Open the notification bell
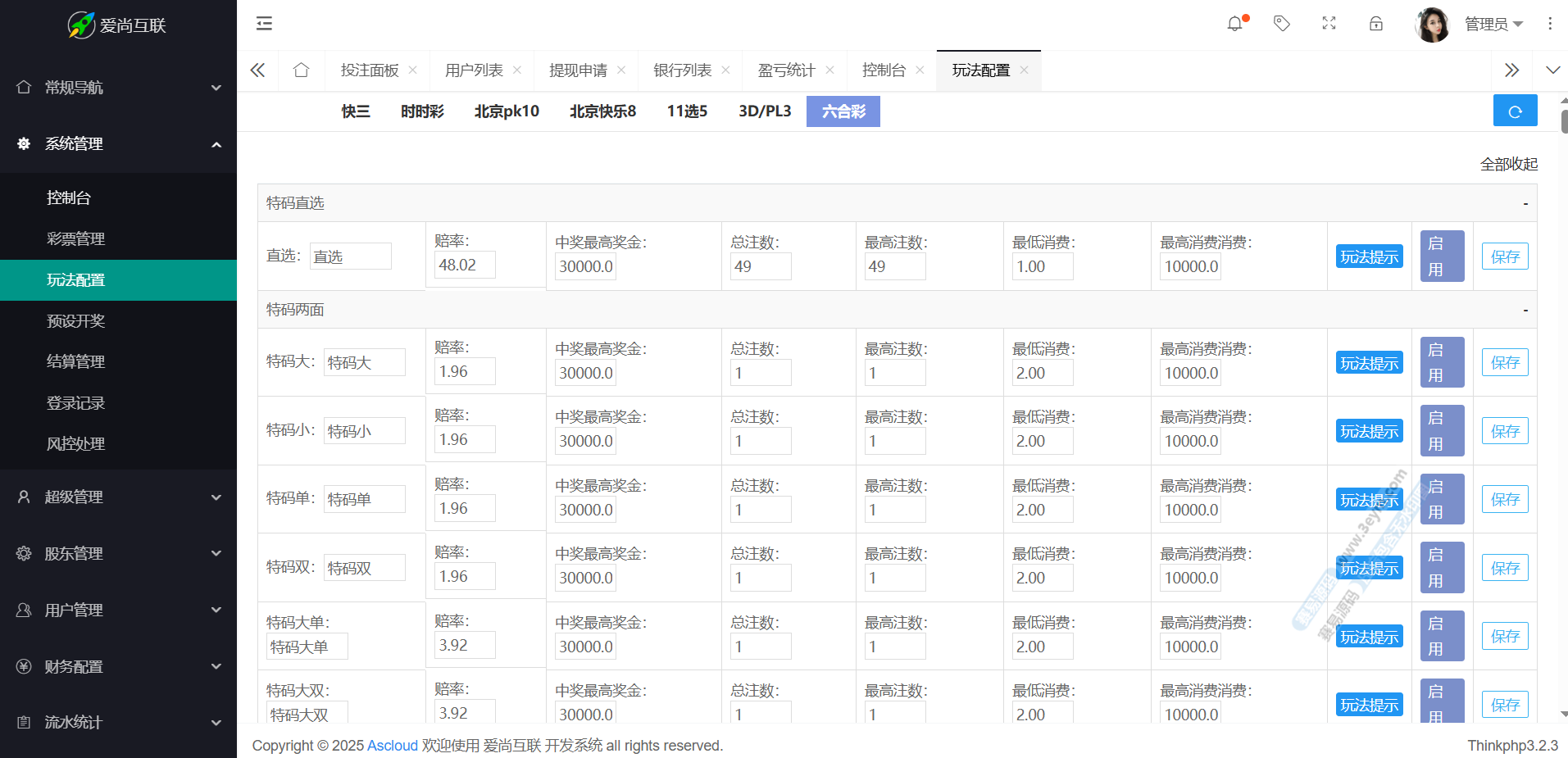 coord(1234,24)
